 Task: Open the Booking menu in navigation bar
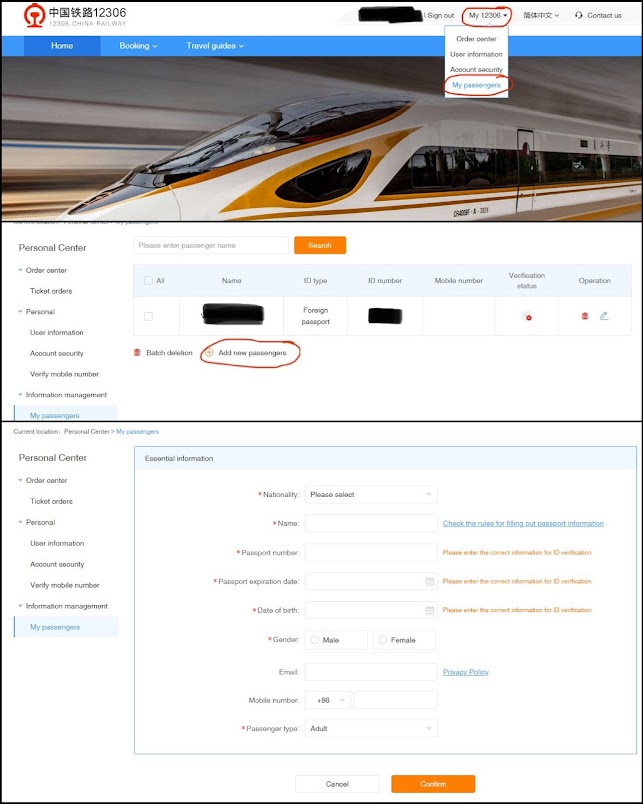(138, 46)
